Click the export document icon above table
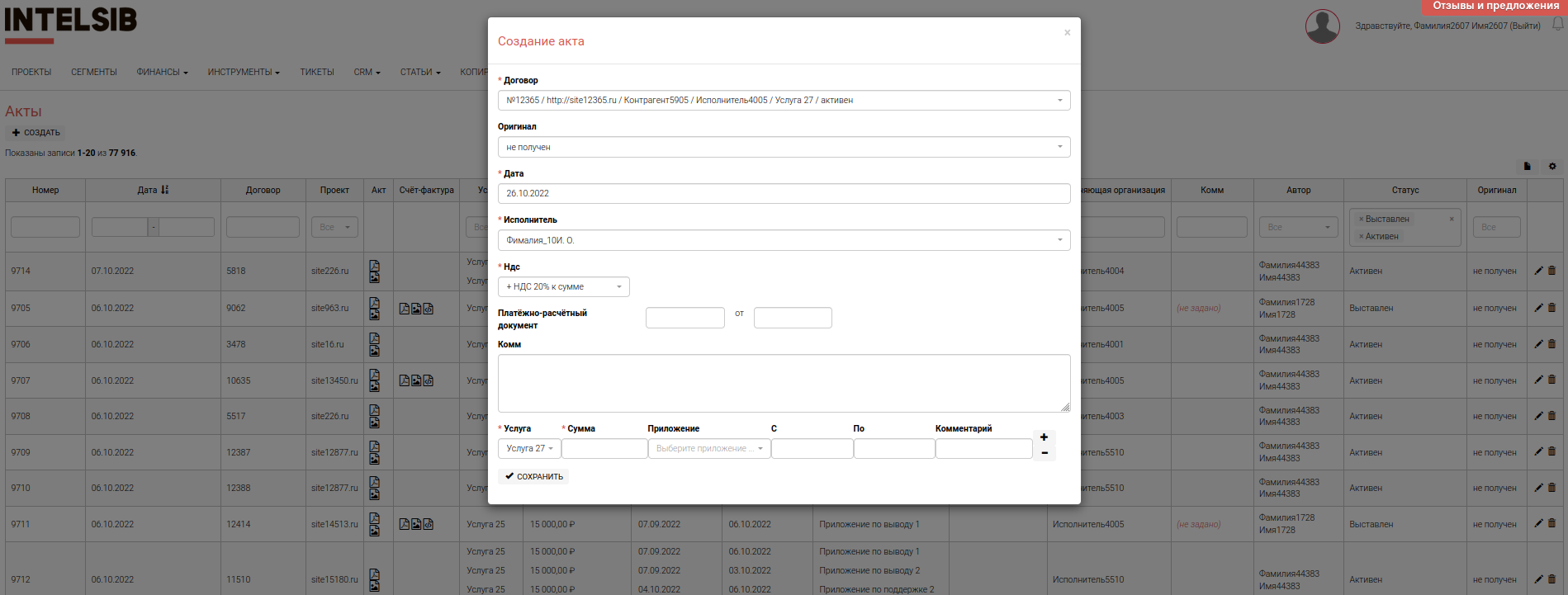Viewport: 1568px width, 595px height. pos(1527,167)
